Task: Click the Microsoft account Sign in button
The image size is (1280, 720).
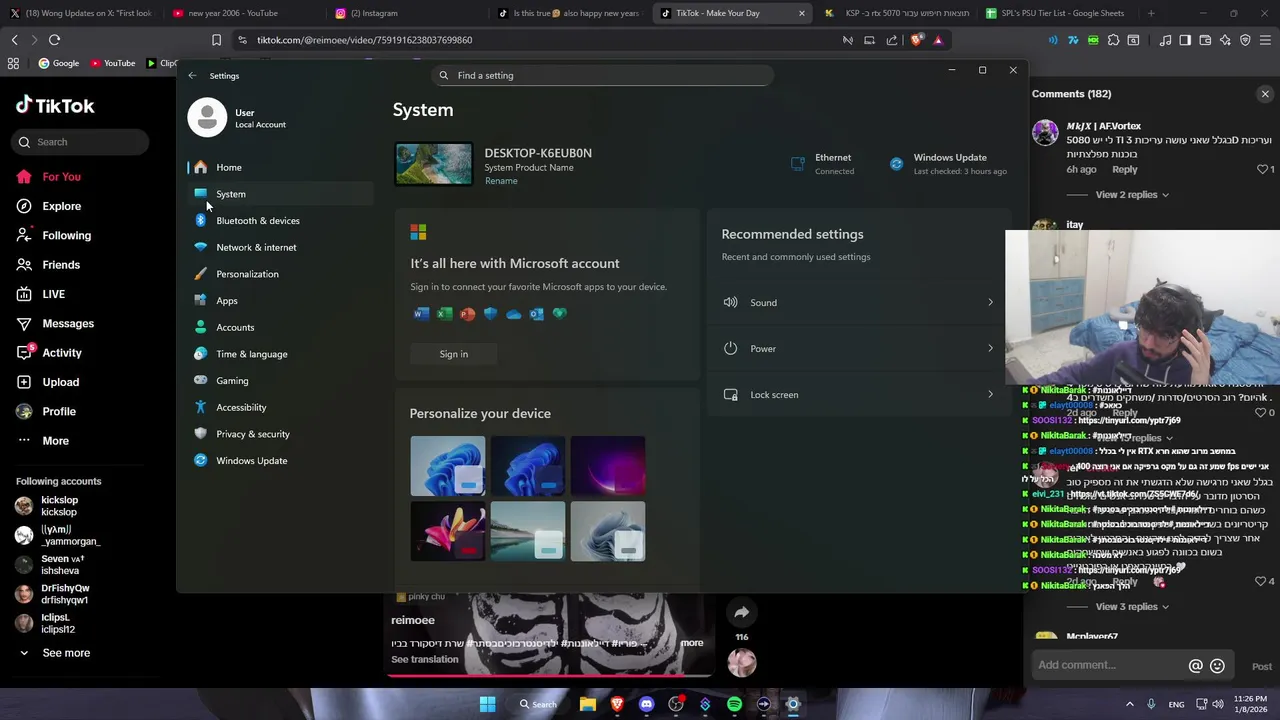Action: 453,354
